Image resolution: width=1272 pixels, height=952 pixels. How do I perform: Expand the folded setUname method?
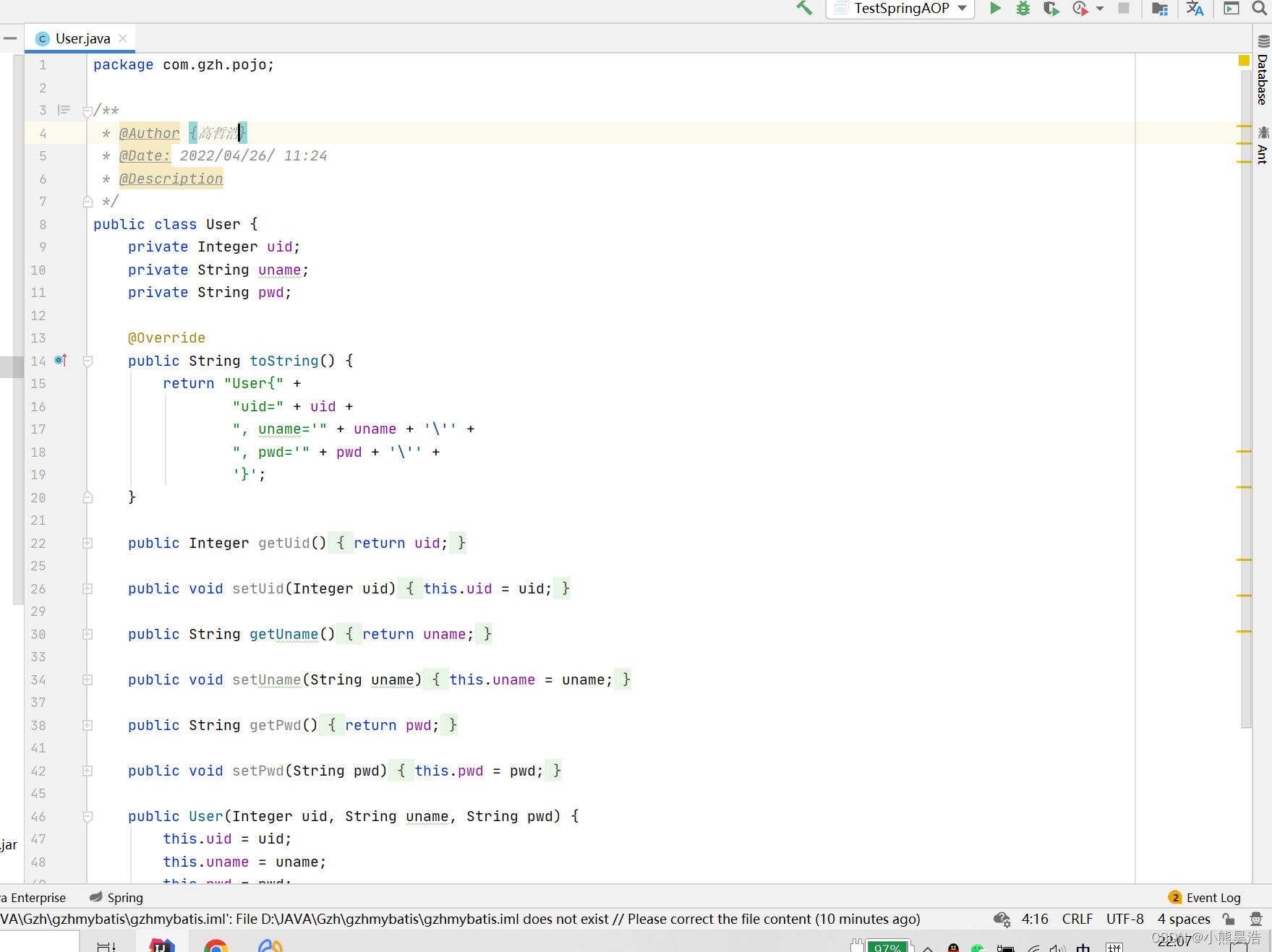pyautogui.click(x=87, y=679)
